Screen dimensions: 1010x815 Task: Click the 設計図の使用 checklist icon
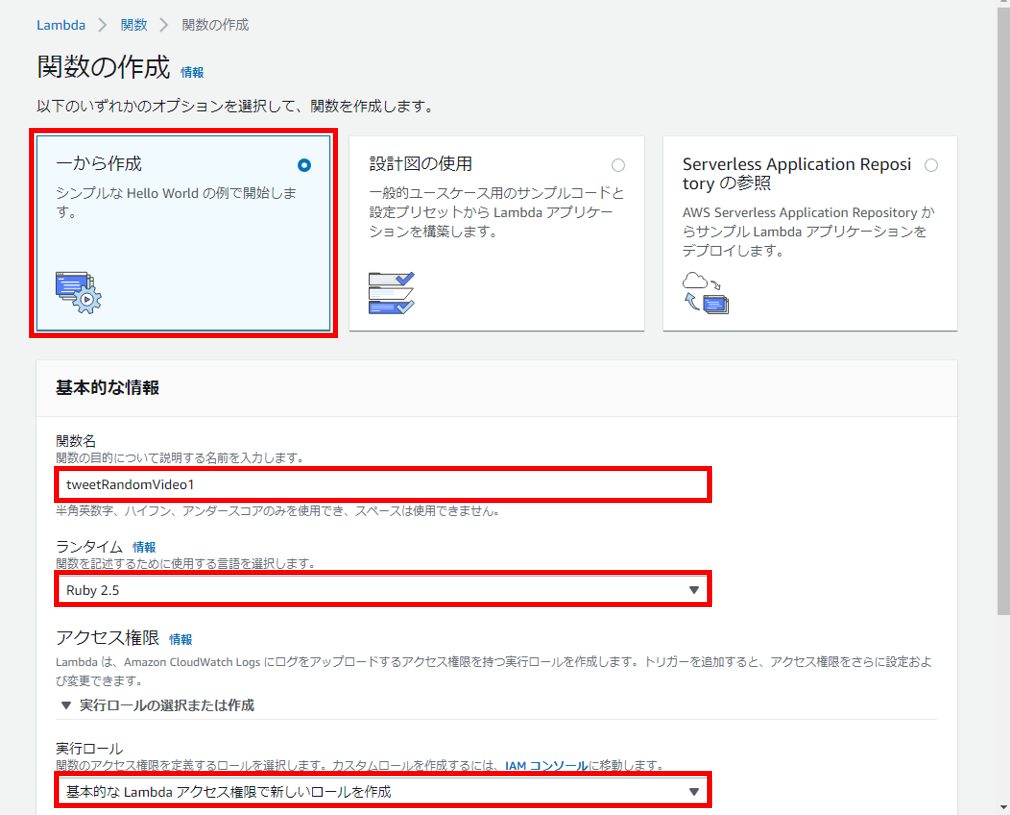click(392, 293)
